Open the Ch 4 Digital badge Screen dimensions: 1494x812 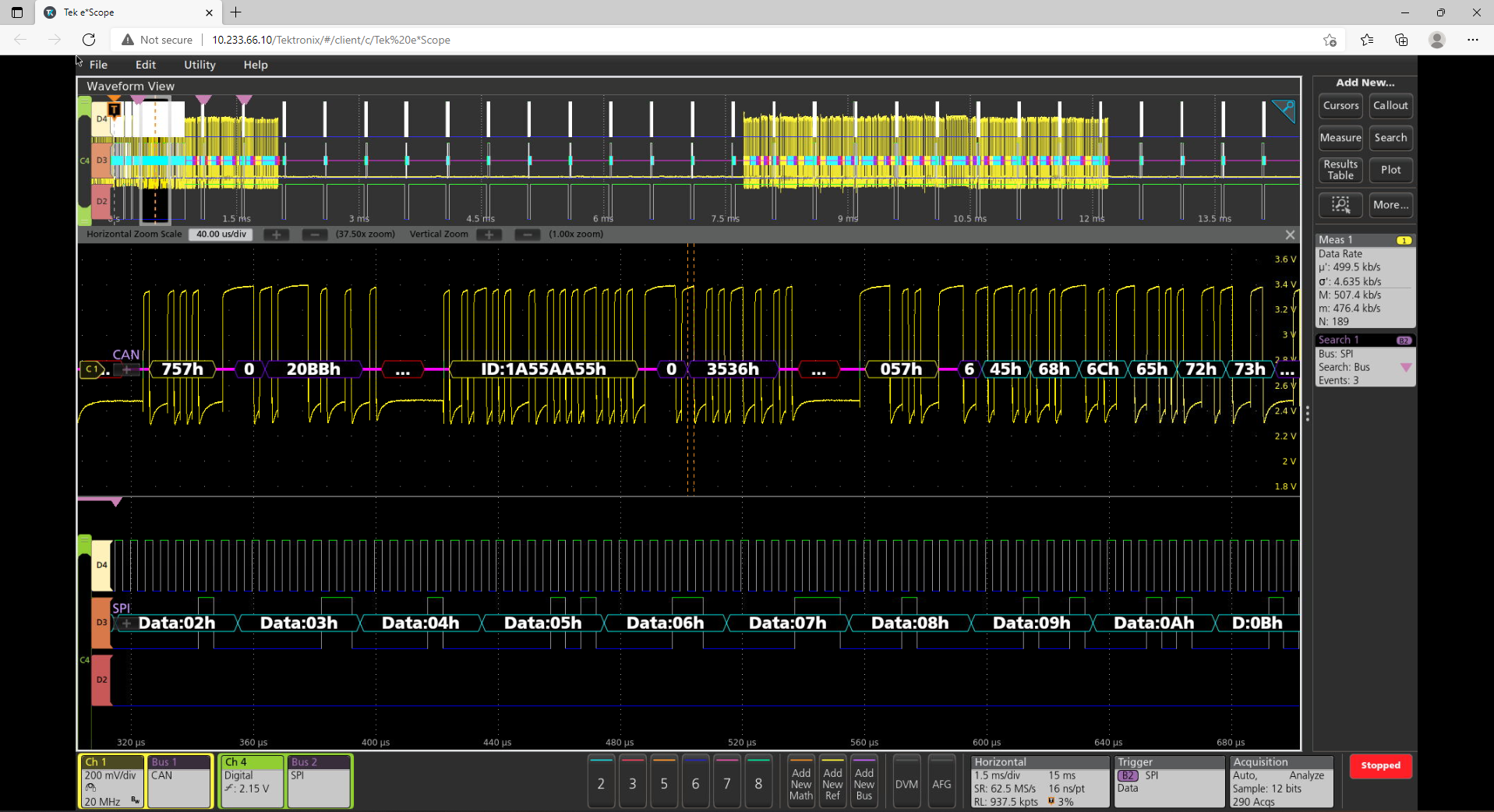(x=253, y=782)
